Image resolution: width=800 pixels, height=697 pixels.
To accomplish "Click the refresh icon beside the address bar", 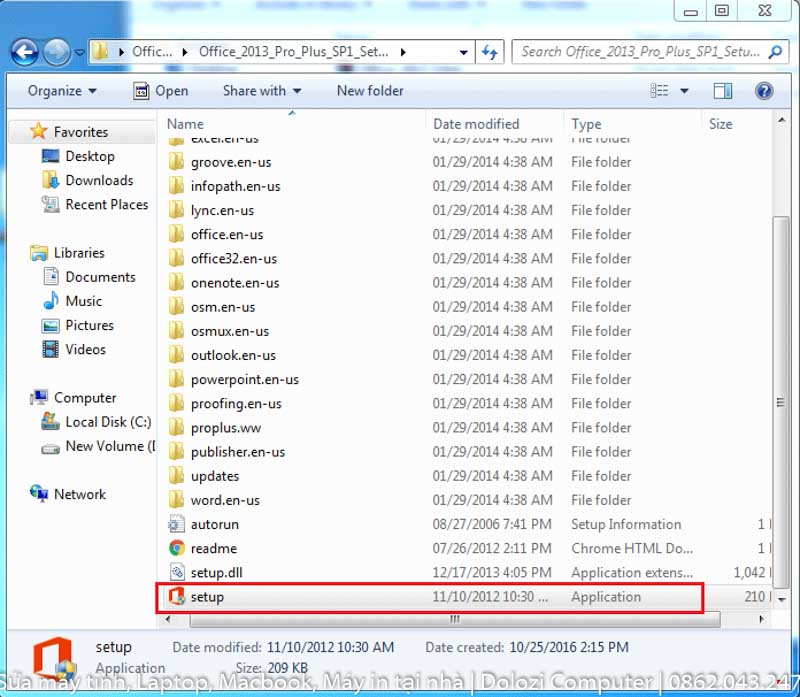I will click(x=489, y=51).
